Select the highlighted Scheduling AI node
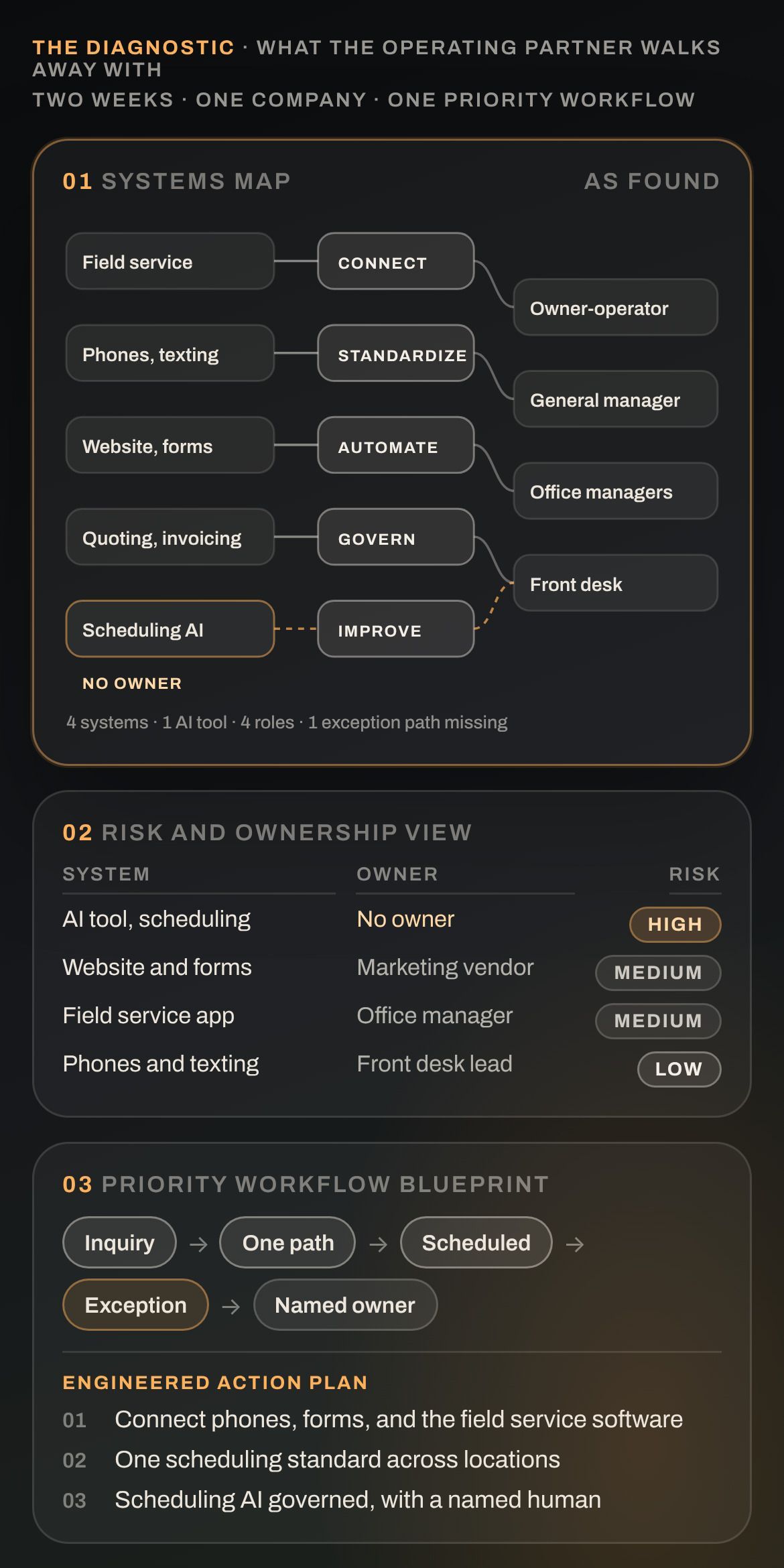Viewport: 784px width, 1568px height. point(170,629)
